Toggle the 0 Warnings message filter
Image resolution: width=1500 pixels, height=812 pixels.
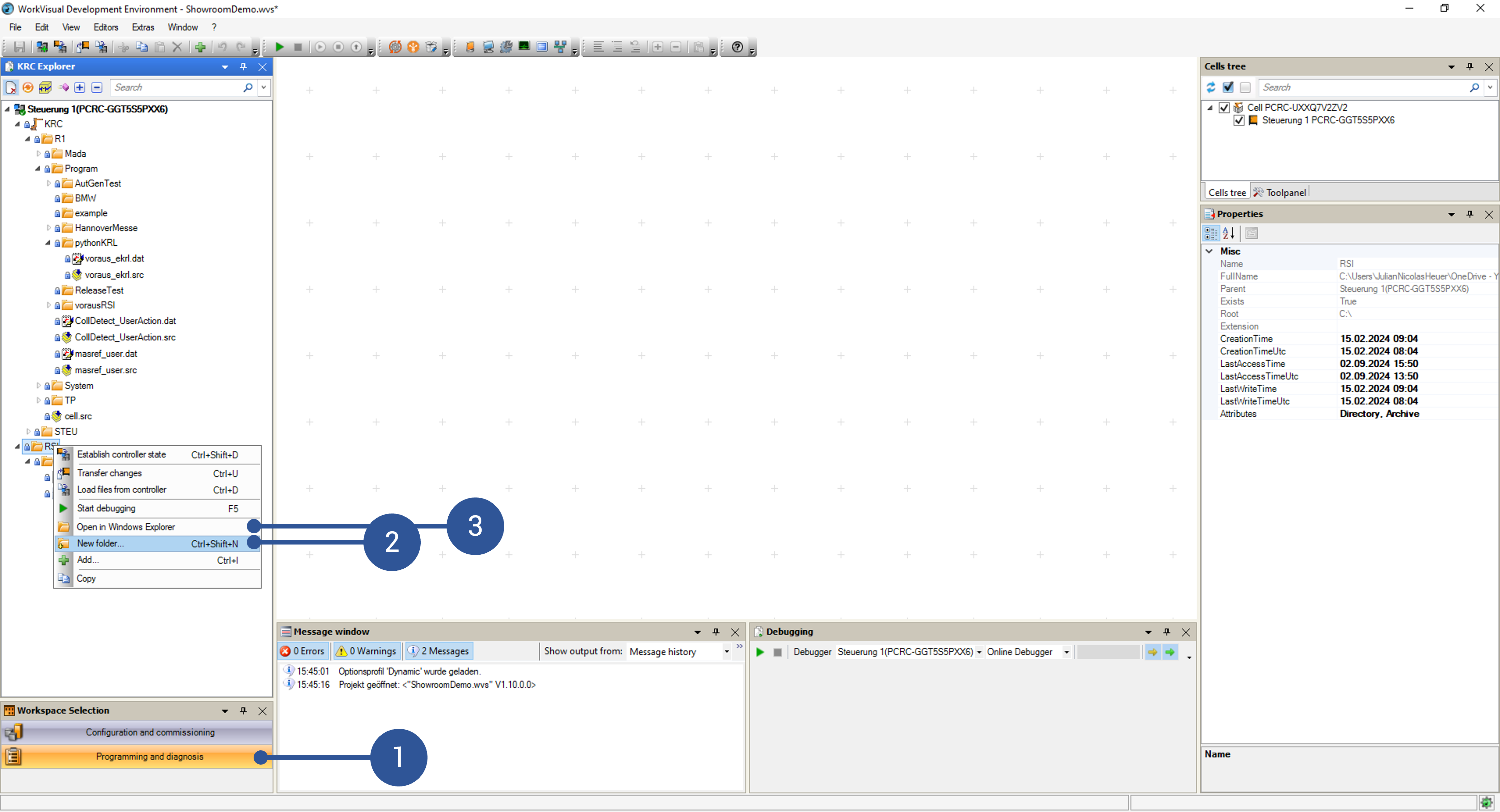367,651
